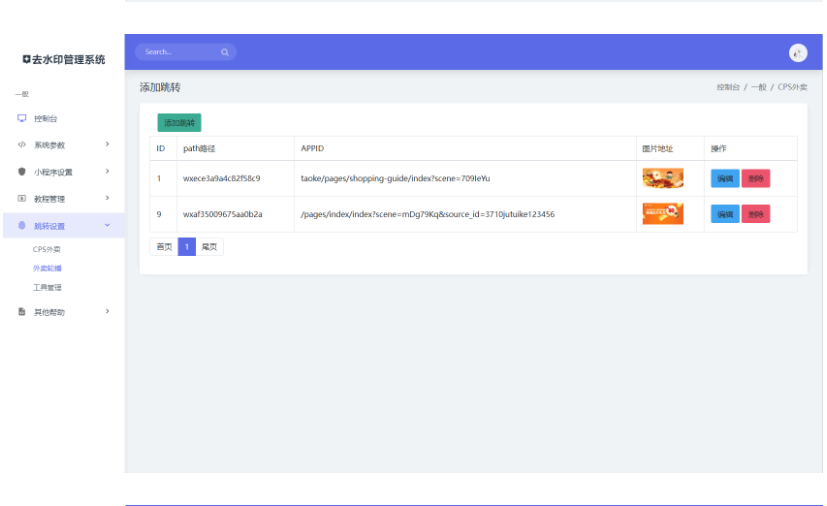Expand the 系统参数 submenu arrow

pyautogui.click(x=107, y=145)
